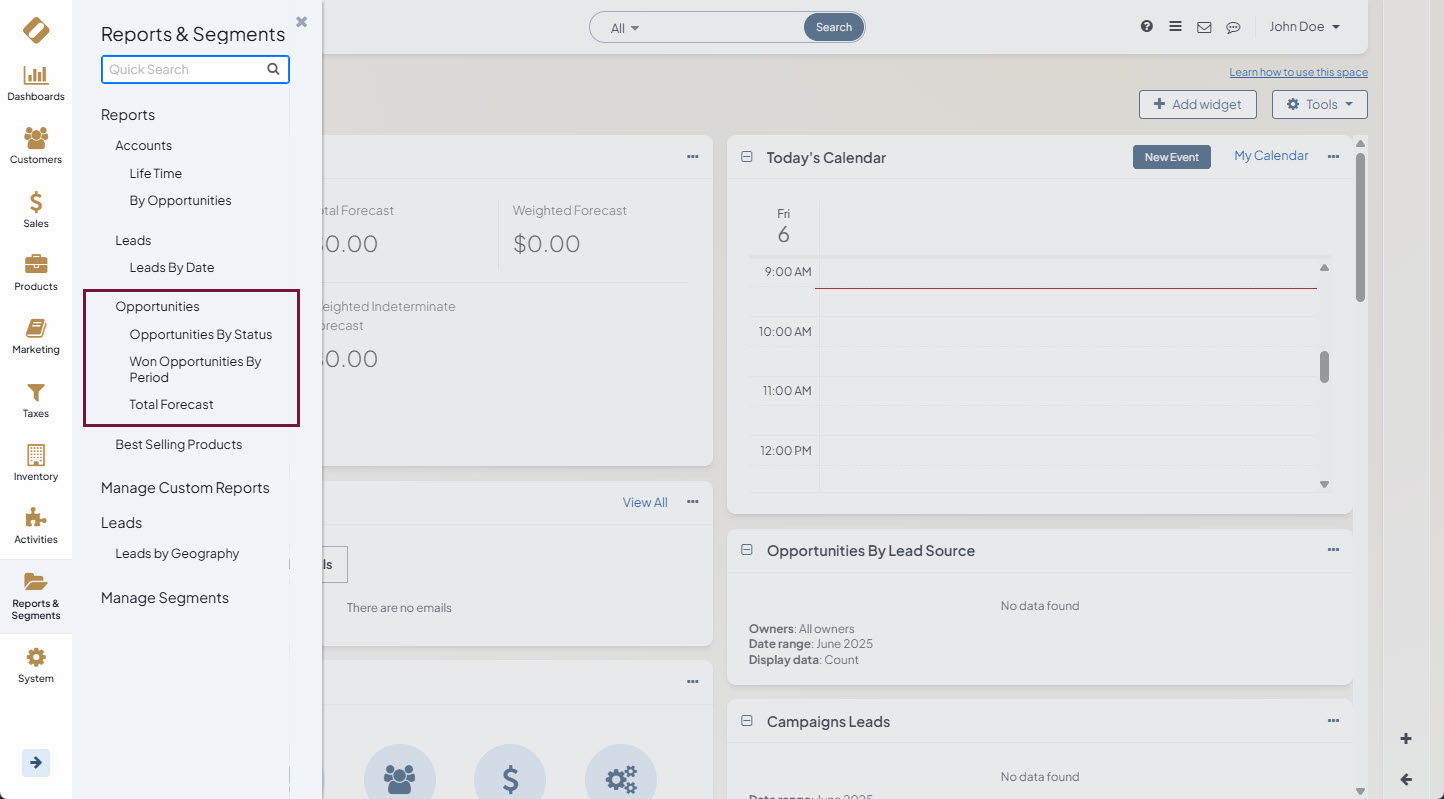The width and height of the screenshot is (1444, 799).
Task: Expand the Tools dropdown button
Action: [x=1319, y=104]
